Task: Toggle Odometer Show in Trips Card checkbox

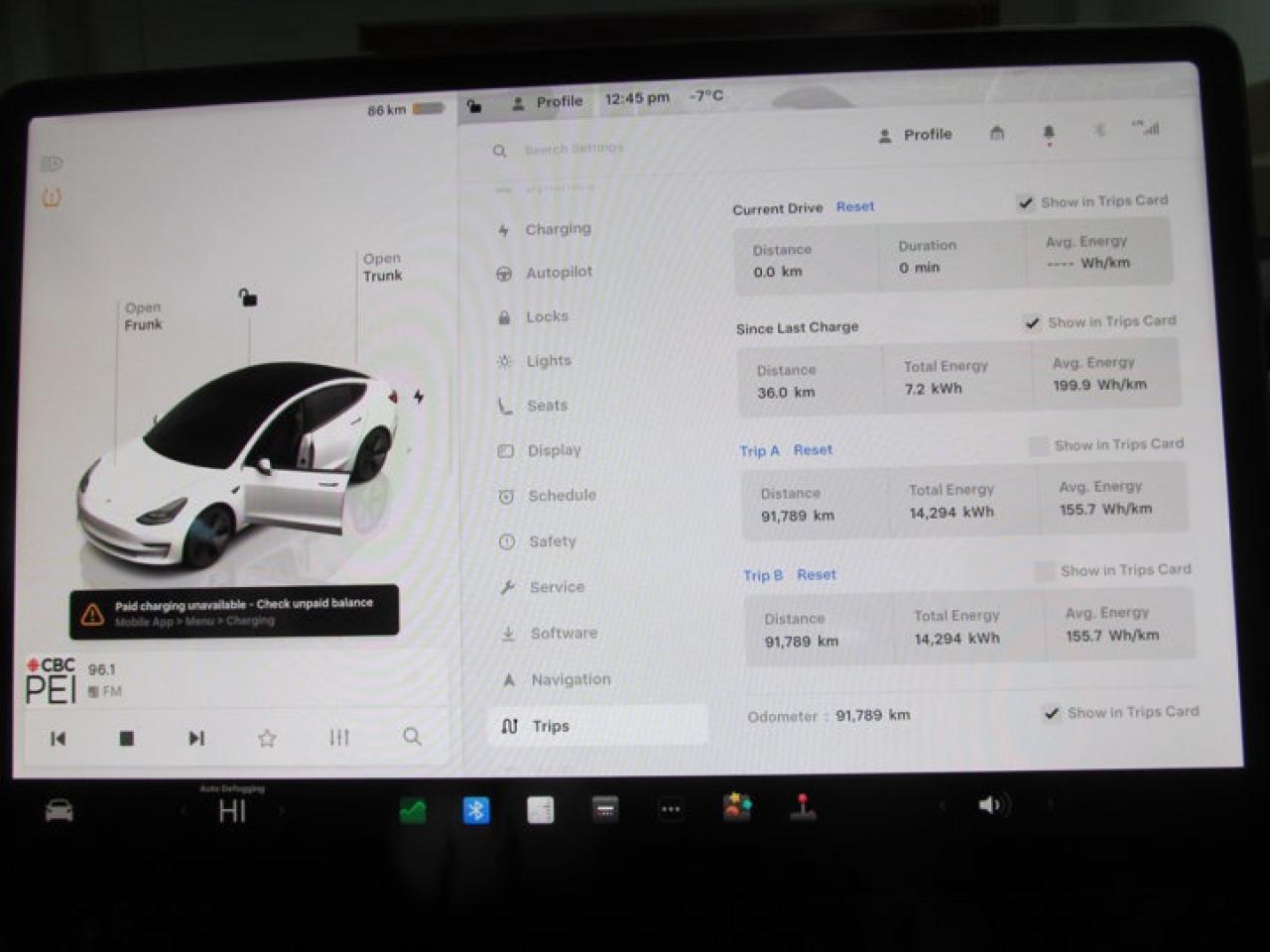Action: [1052, 713]
